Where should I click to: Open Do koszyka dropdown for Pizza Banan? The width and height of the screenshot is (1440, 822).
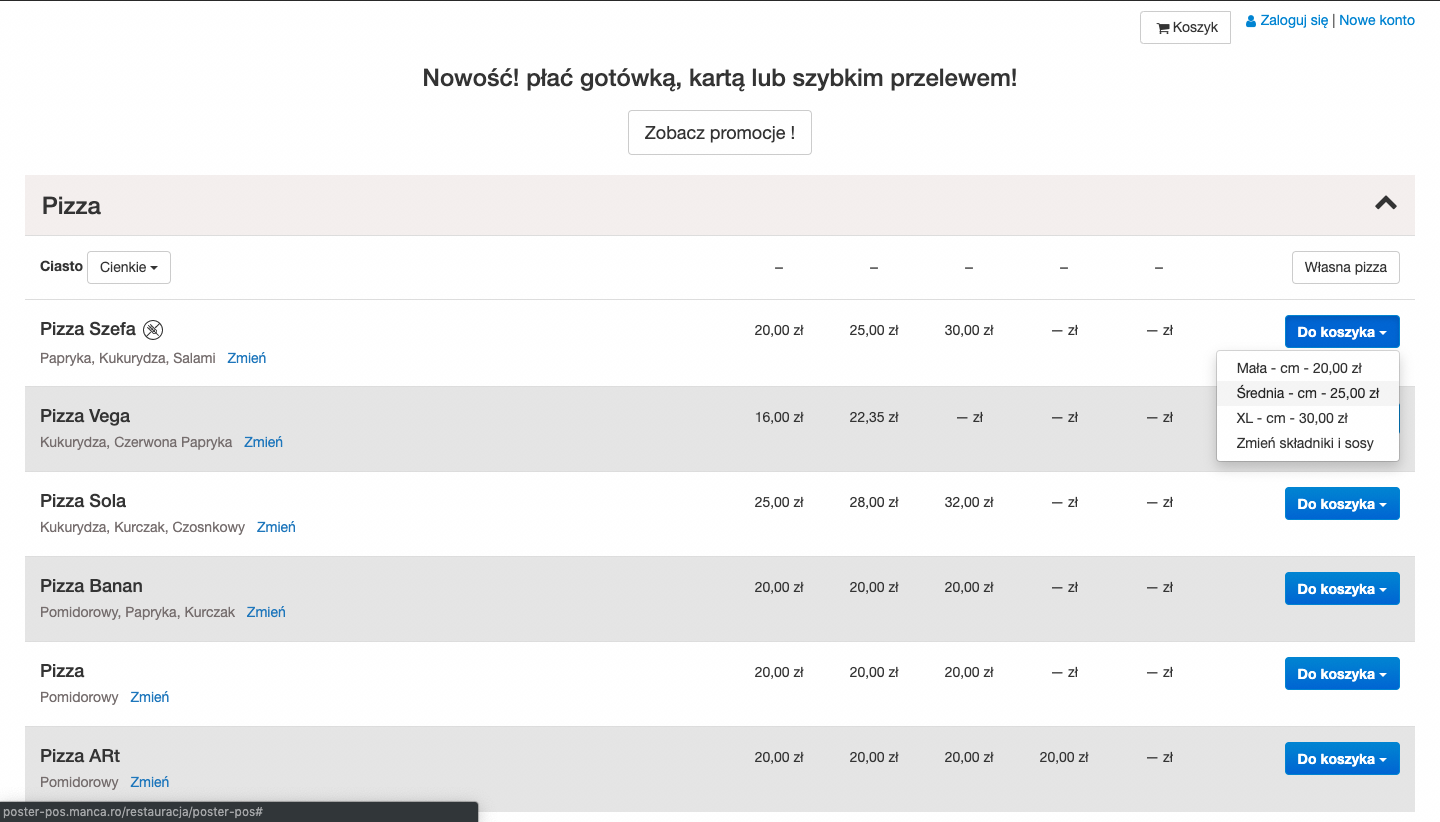(x=1341, y=589)
